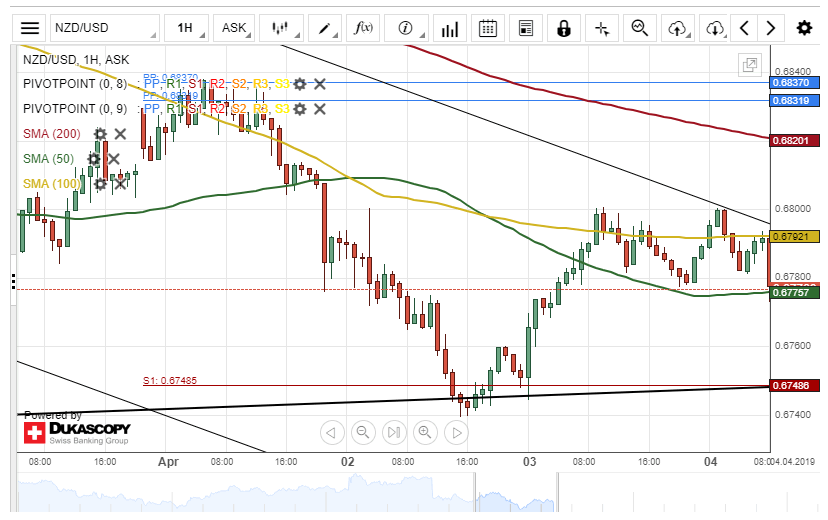Click the NZD/USD, 1H, ASK chart title
The height and width of the screenshot is (520, 828).
(76, 60)
